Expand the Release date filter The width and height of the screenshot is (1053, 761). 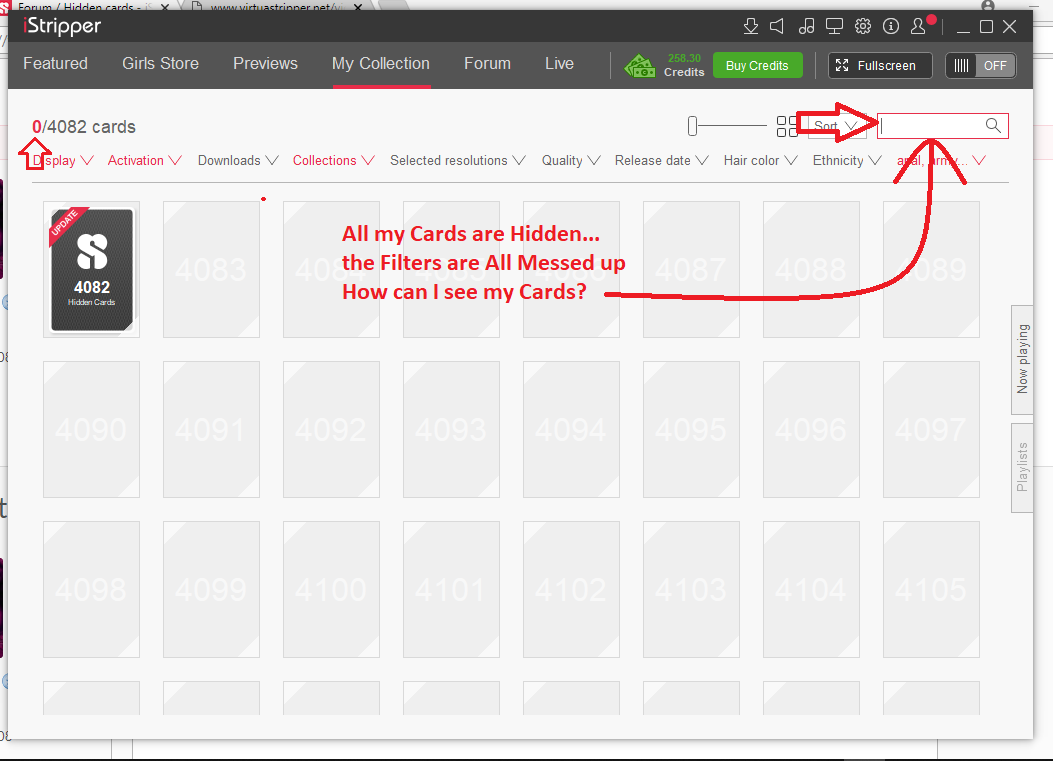point(661,161)
